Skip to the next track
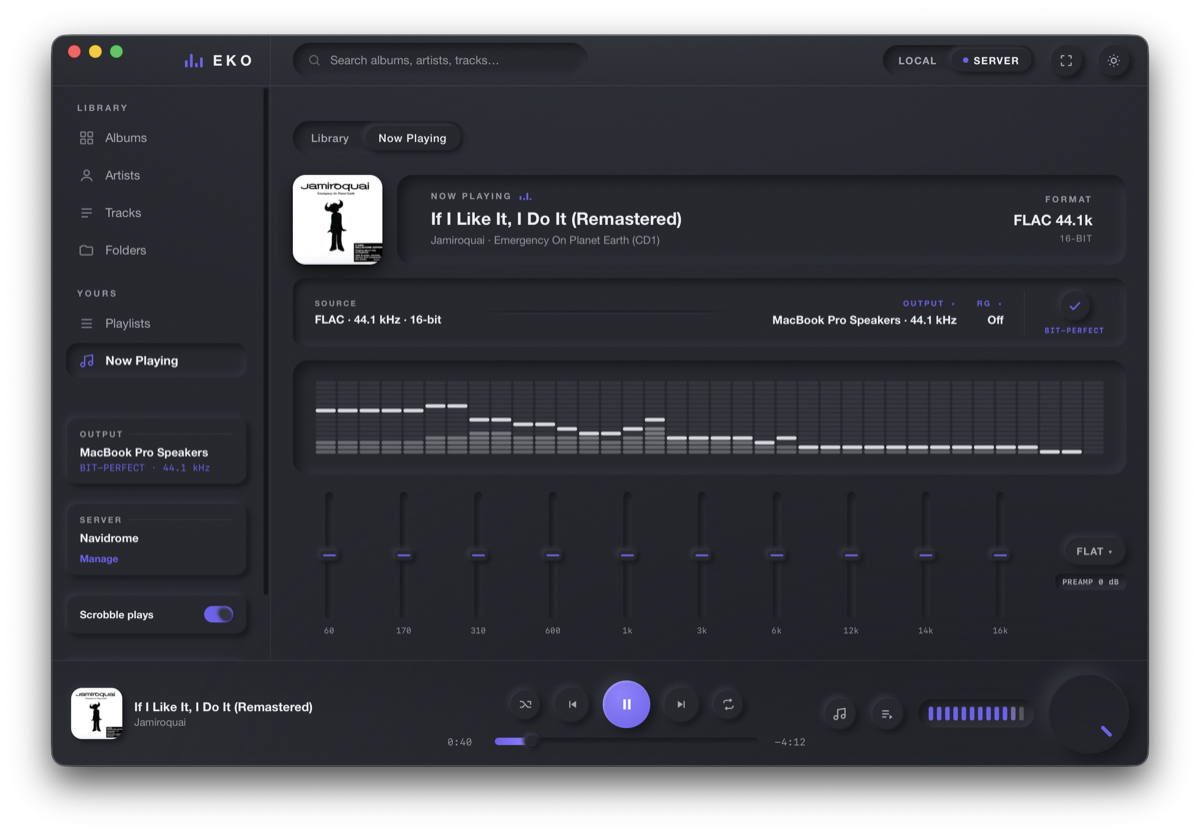Viewport: 1200px width, 834px height. 681,704
